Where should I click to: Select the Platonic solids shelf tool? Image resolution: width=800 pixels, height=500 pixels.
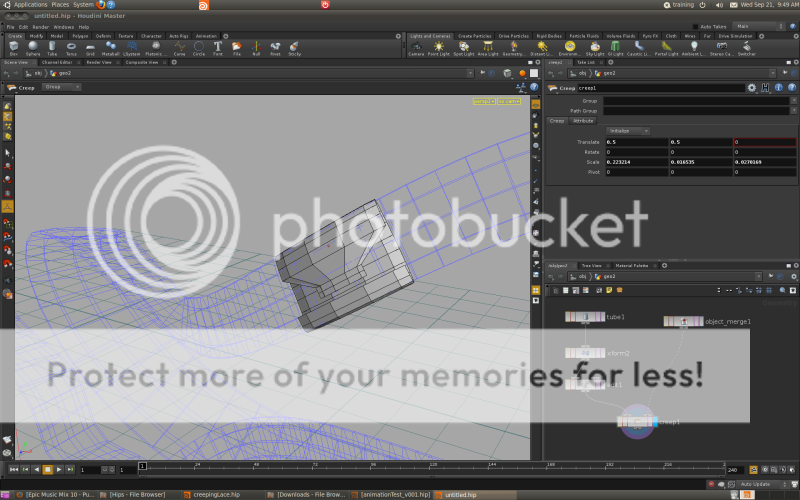155,48
